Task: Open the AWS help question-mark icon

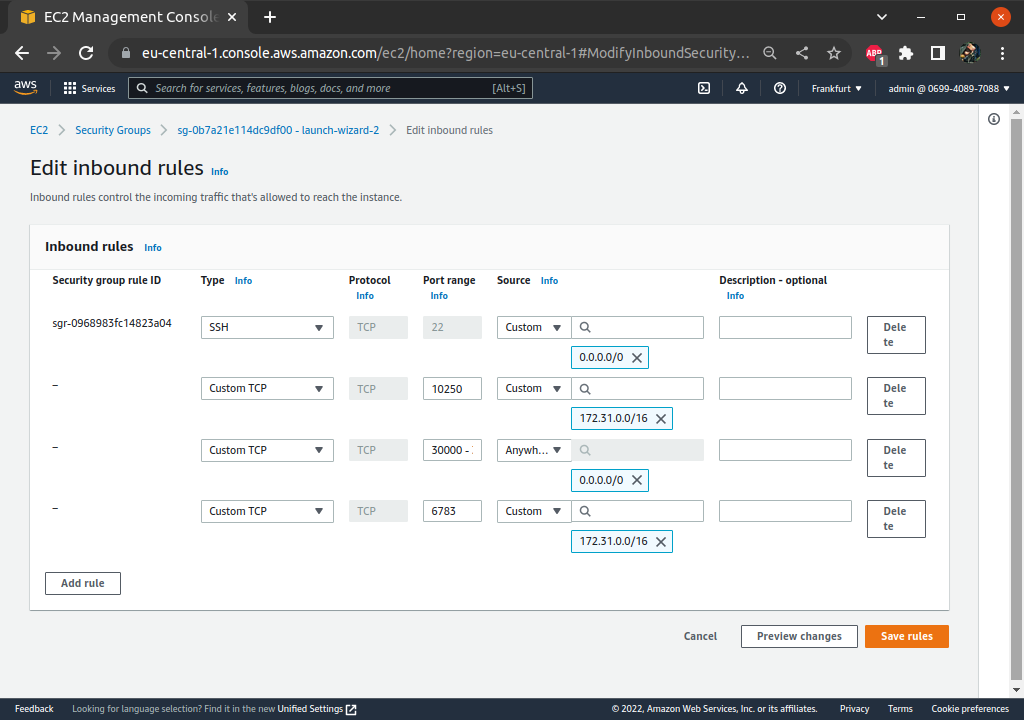Action: pos(780,88)
